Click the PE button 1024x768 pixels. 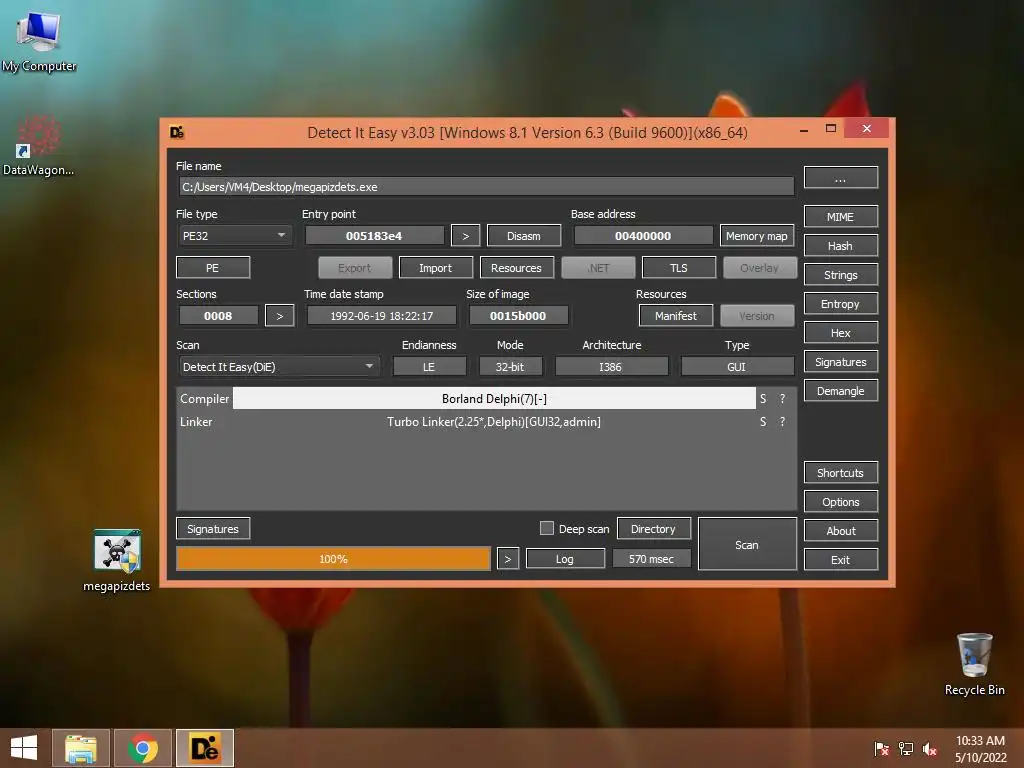pos(213,268)
